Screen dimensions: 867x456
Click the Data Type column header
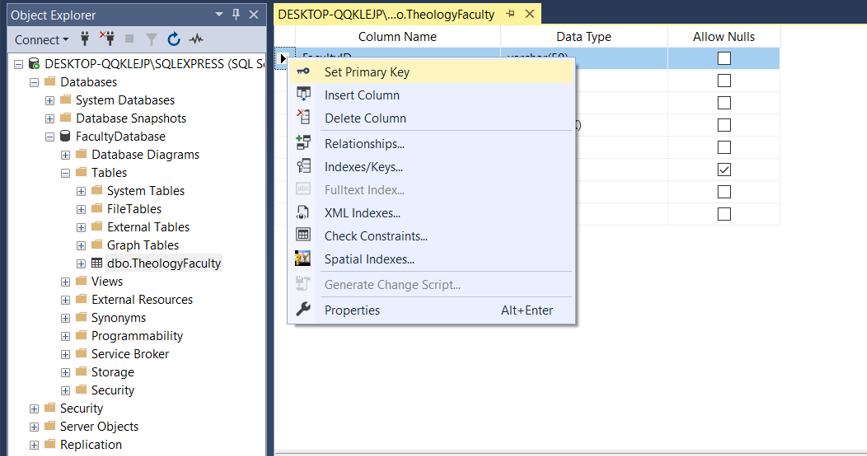tap(584, 36)
